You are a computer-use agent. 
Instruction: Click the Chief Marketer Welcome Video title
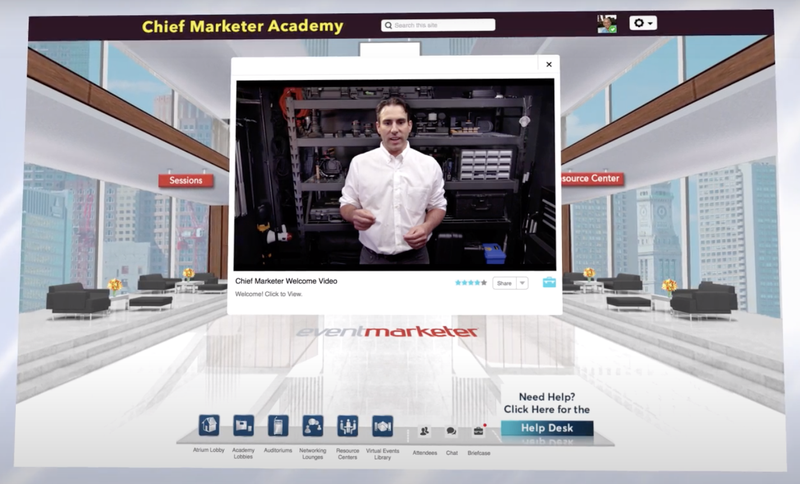pos(286,281)
